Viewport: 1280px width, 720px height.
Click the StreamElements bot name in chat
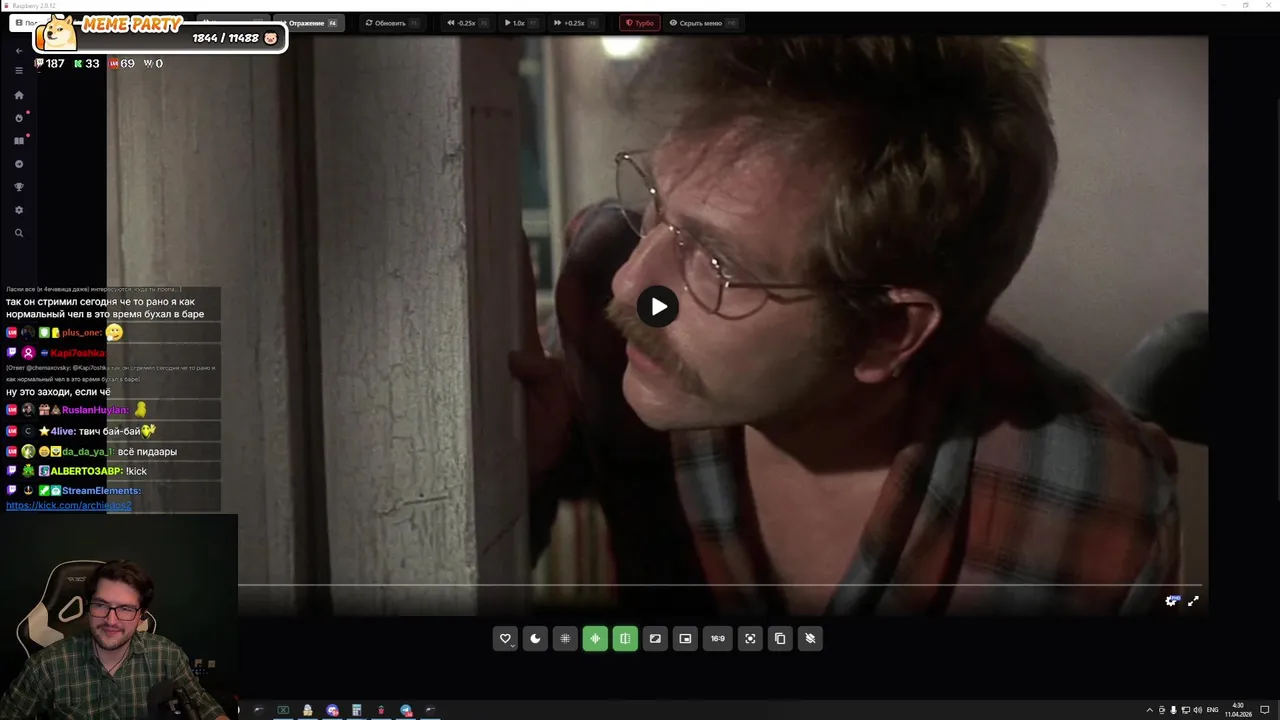coord(101,491)
